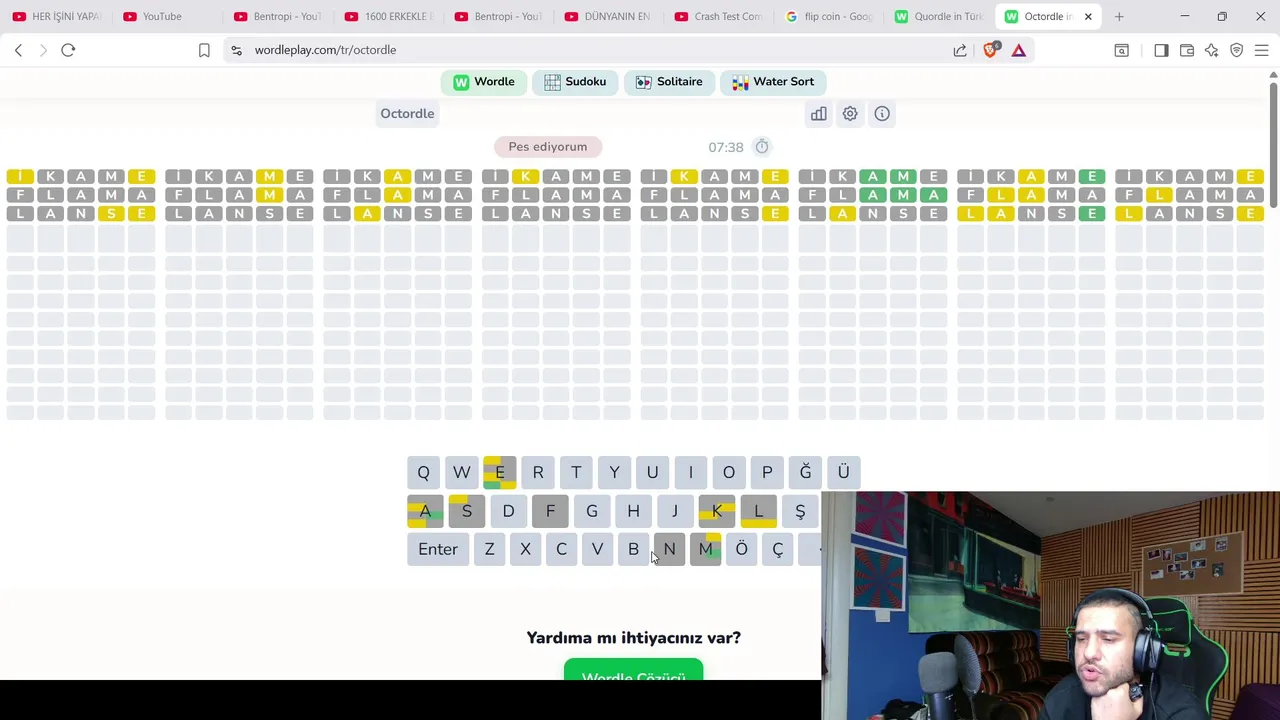Open the Brave wallet icon

pyautogui.click(x=1187, y=50)
